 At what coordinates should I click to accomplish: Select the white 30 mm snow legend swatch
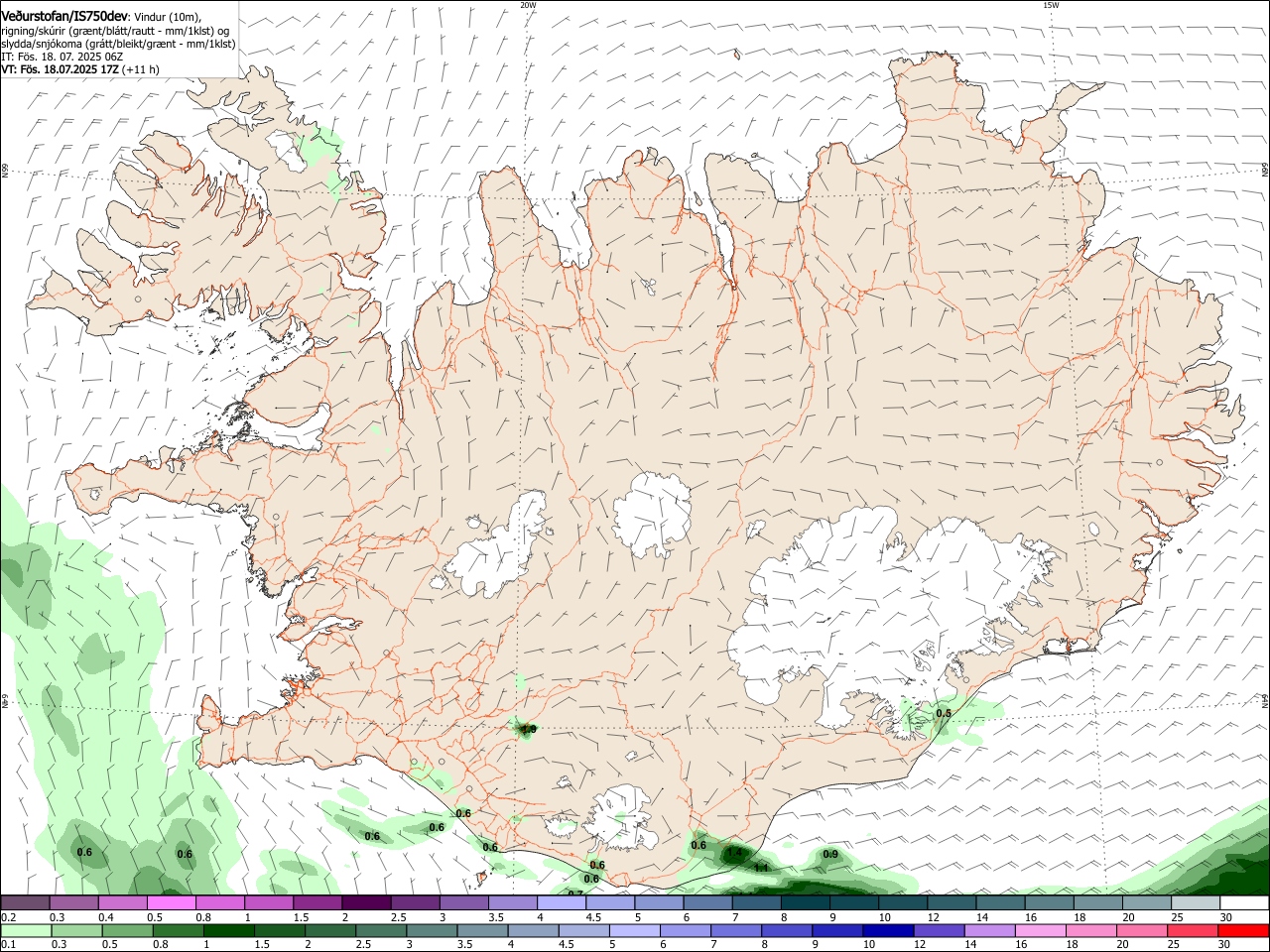[1244, 903]
